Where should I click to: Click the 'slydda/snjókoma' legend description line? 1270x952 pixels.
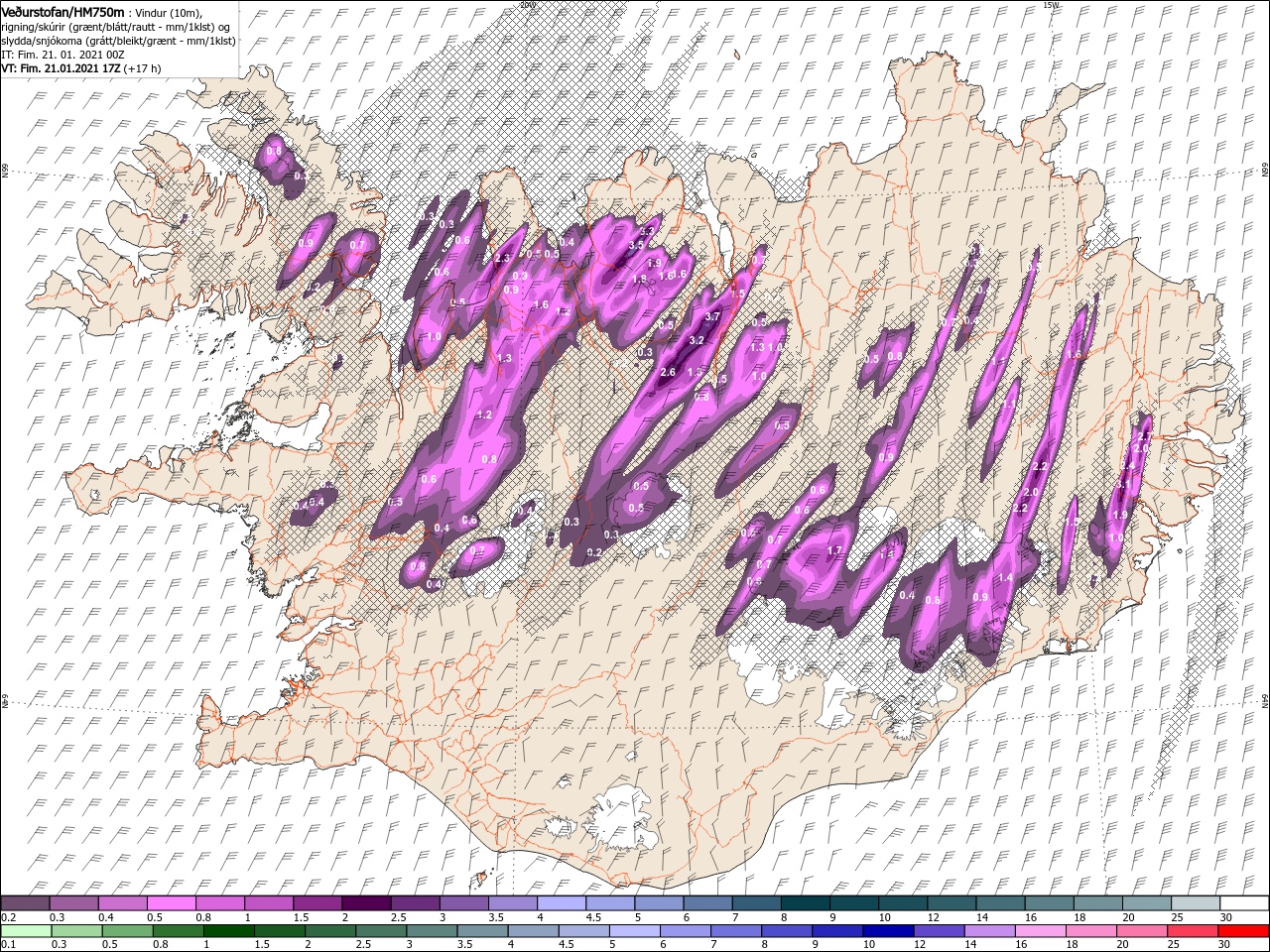(117, 41)
